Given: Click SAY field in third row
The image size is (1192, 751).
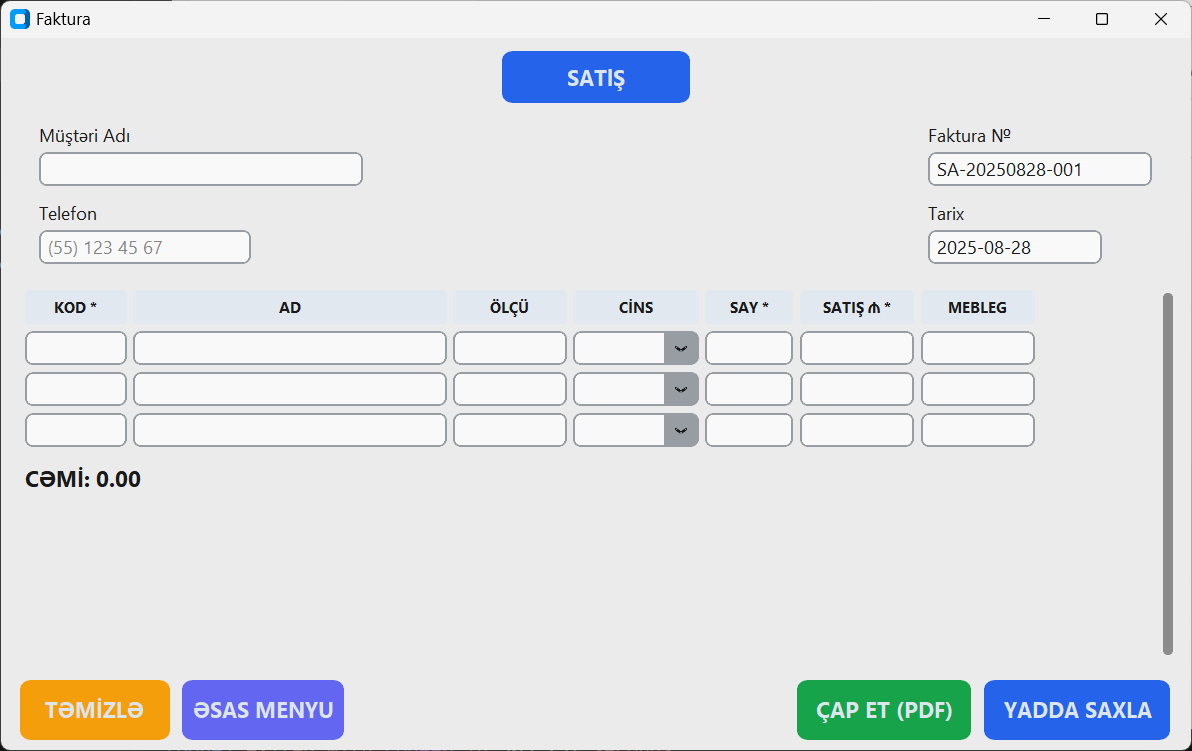Looking at the screenshot, I should coord(749,430).
